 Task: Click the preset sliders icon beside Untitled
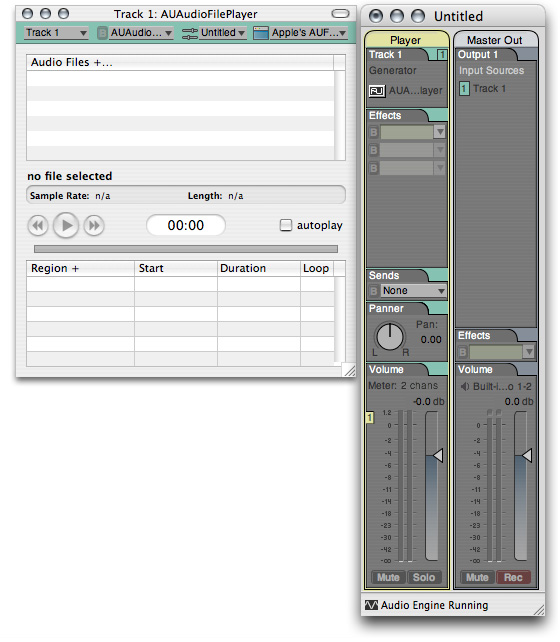tap(190, 33)
